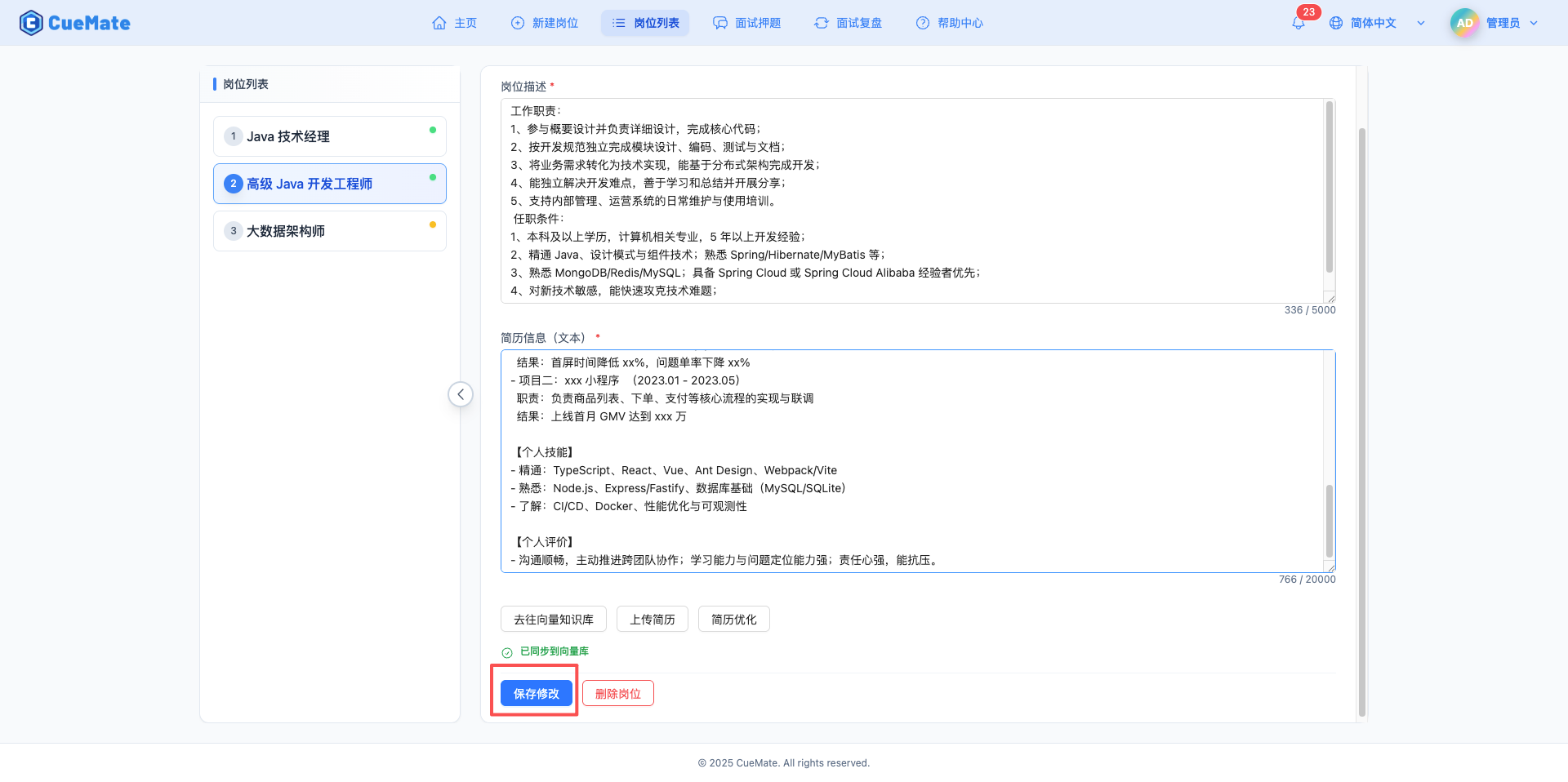Click the globe language icon
The height and width of the screenshot is (782, 1568).
click(x=1336, y=23)
